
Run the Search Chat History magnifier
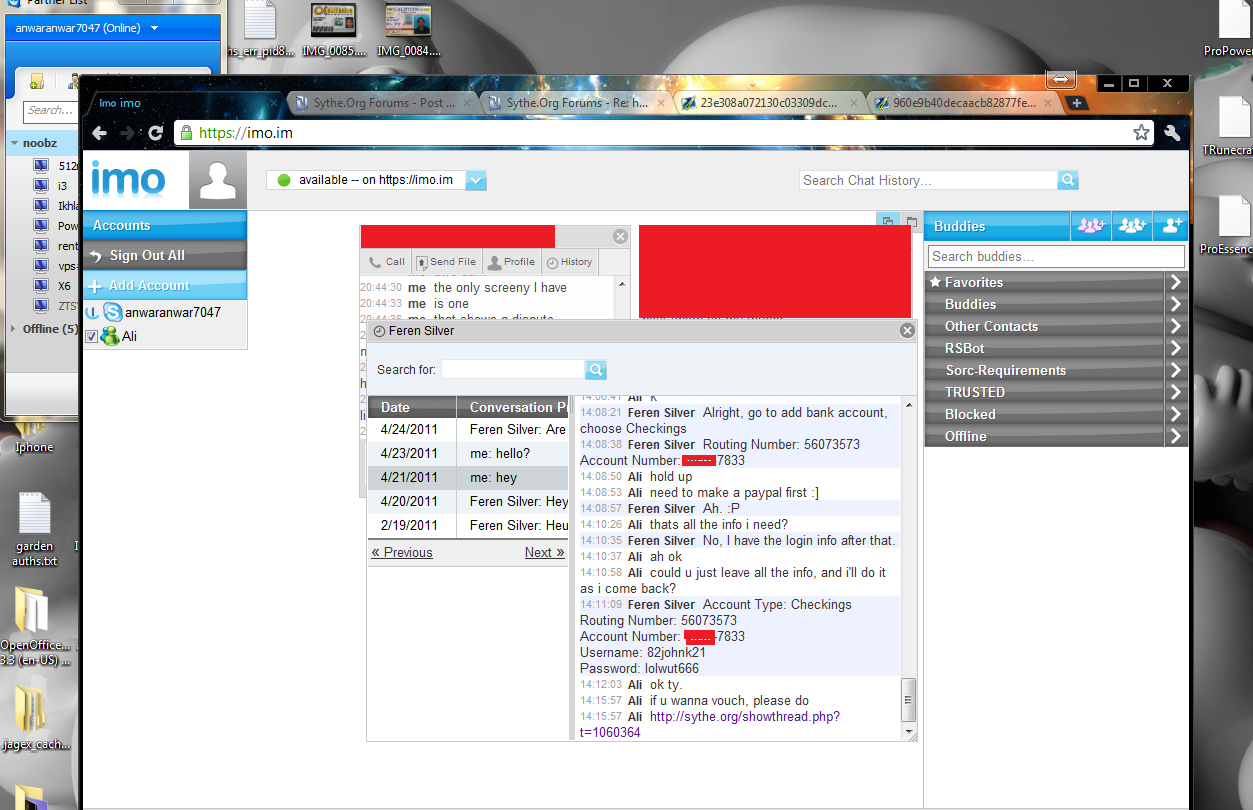1068,180
